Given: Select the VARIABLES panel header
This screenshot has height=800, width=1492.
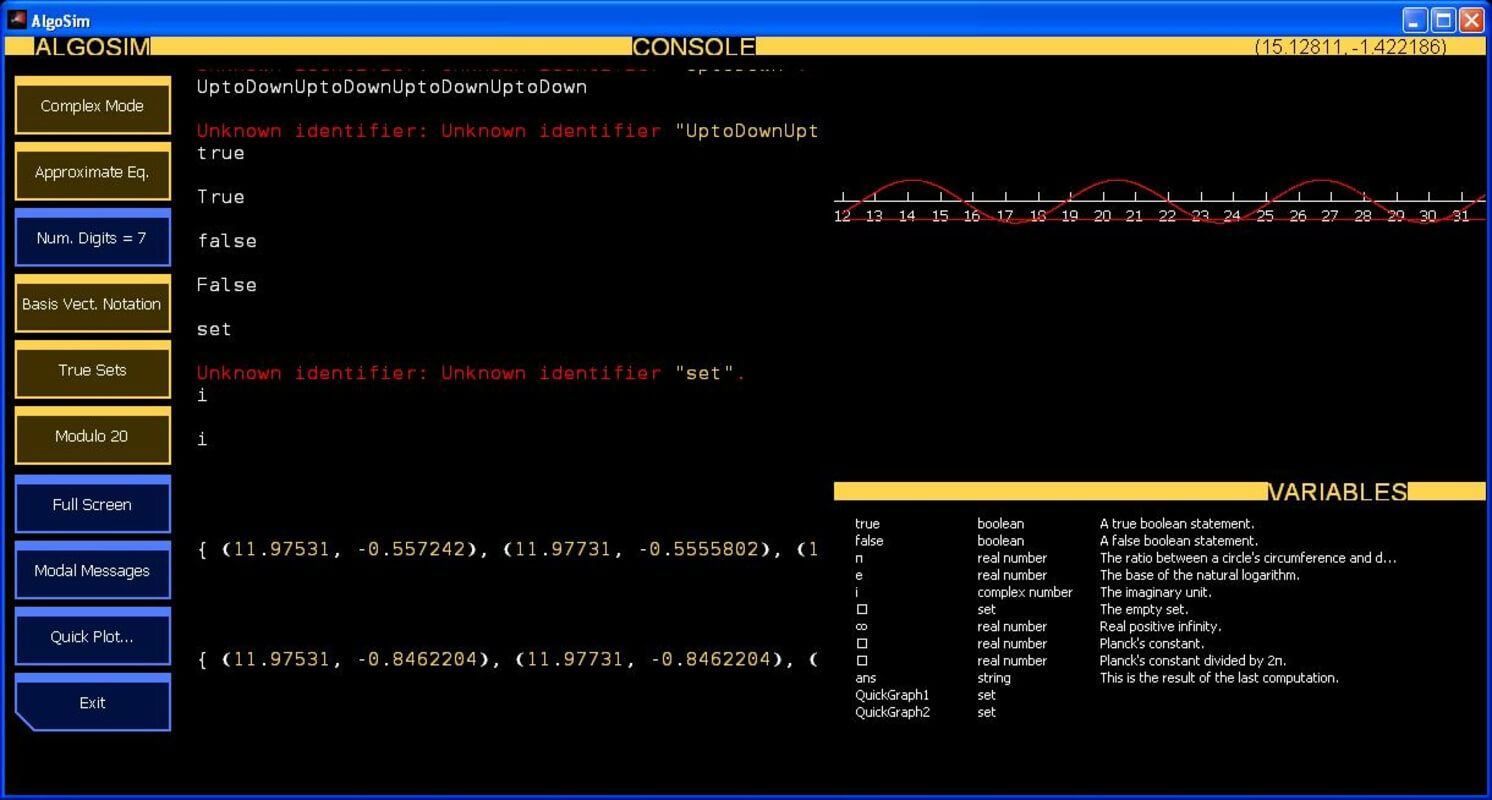Looking at the screenshot, I should pyautogui.click(x=1337, y=492).
